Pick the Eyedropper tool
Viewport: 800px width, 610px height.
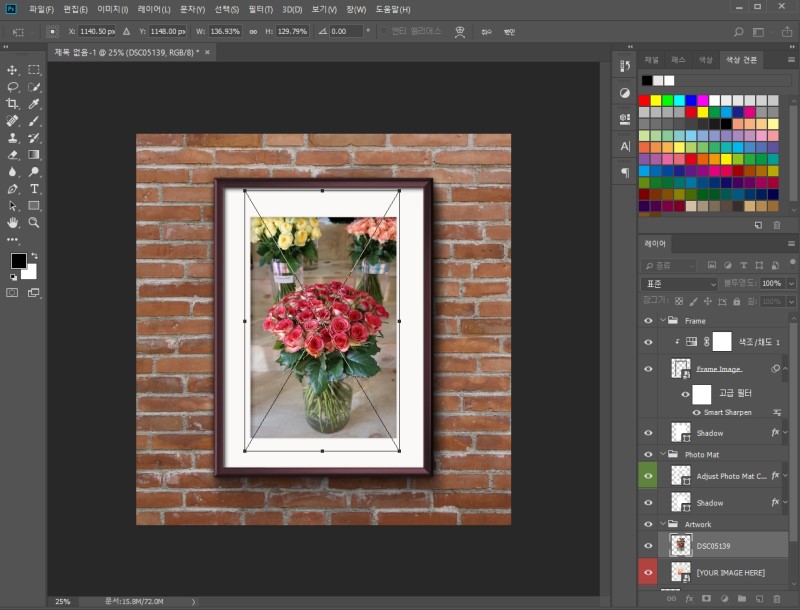click(x=34, y=104)
